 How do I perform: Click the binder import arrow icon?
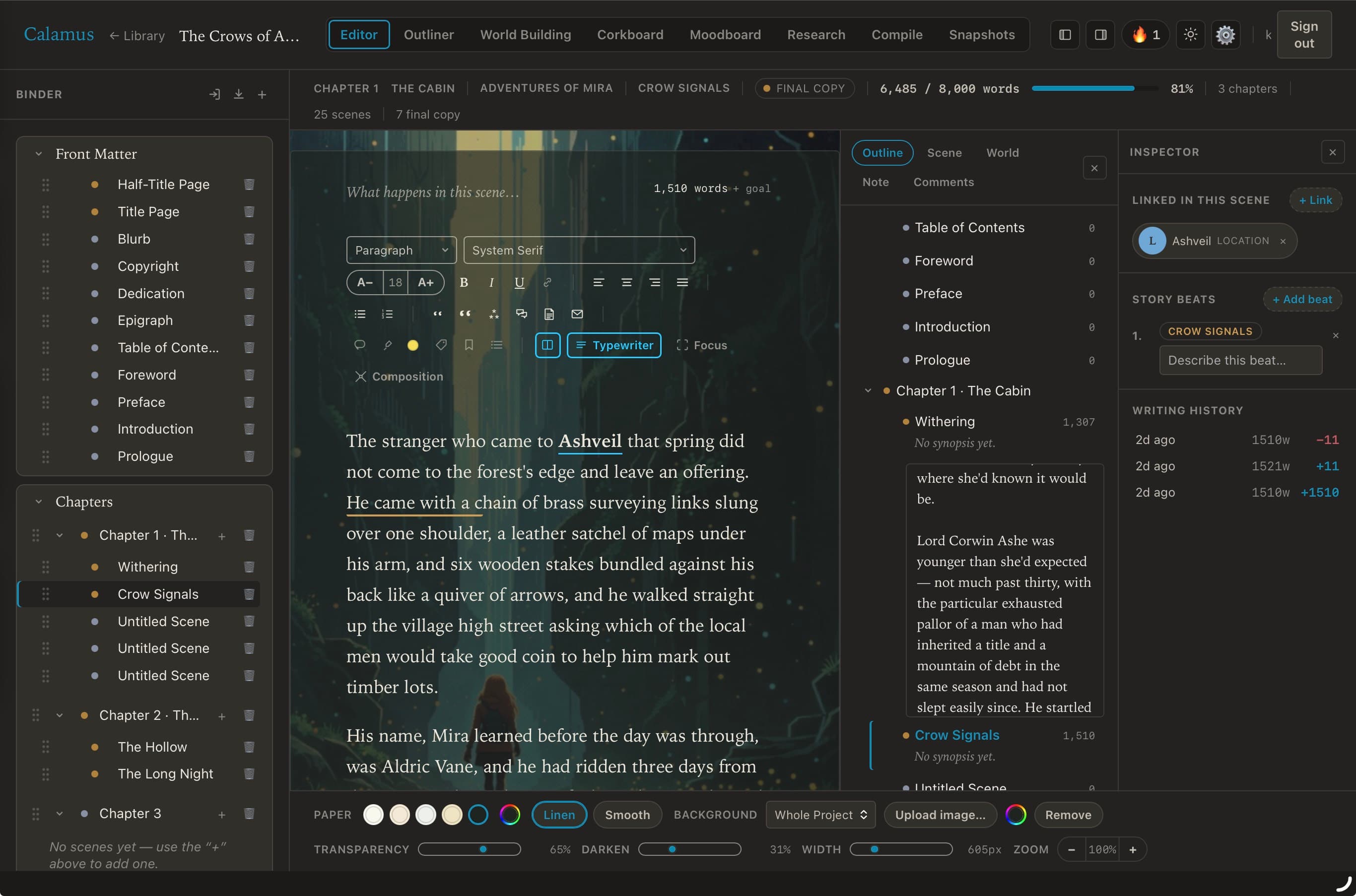tap(214, 94)
